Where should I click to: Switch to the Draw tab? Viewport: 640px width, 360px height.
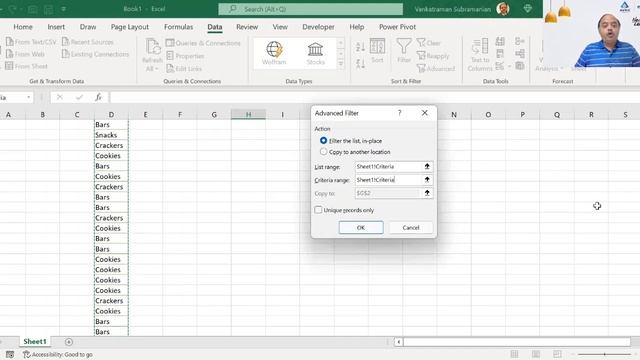coord(88,27)
